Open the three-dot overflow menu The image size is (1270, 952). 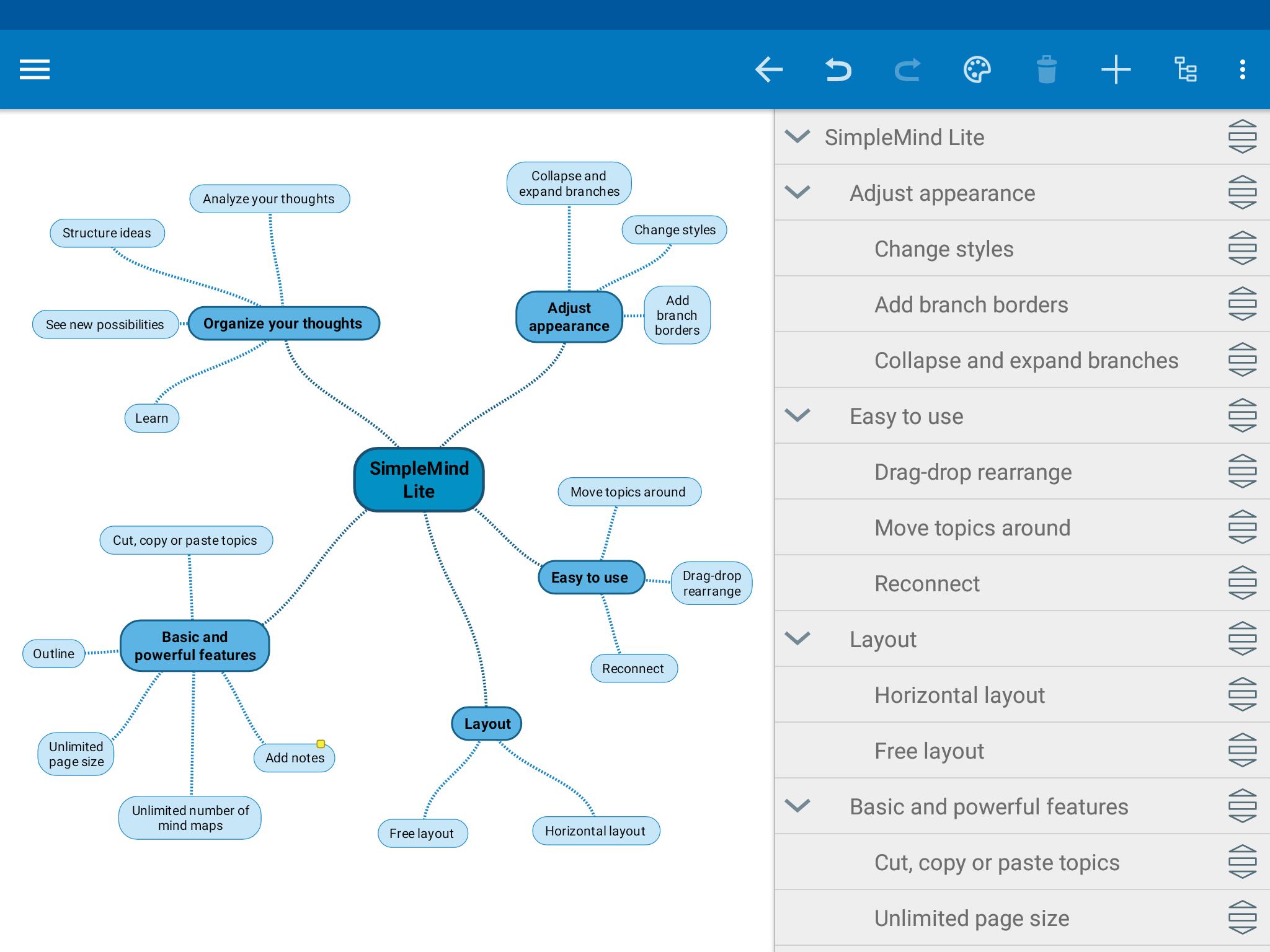coord(1242,69)
